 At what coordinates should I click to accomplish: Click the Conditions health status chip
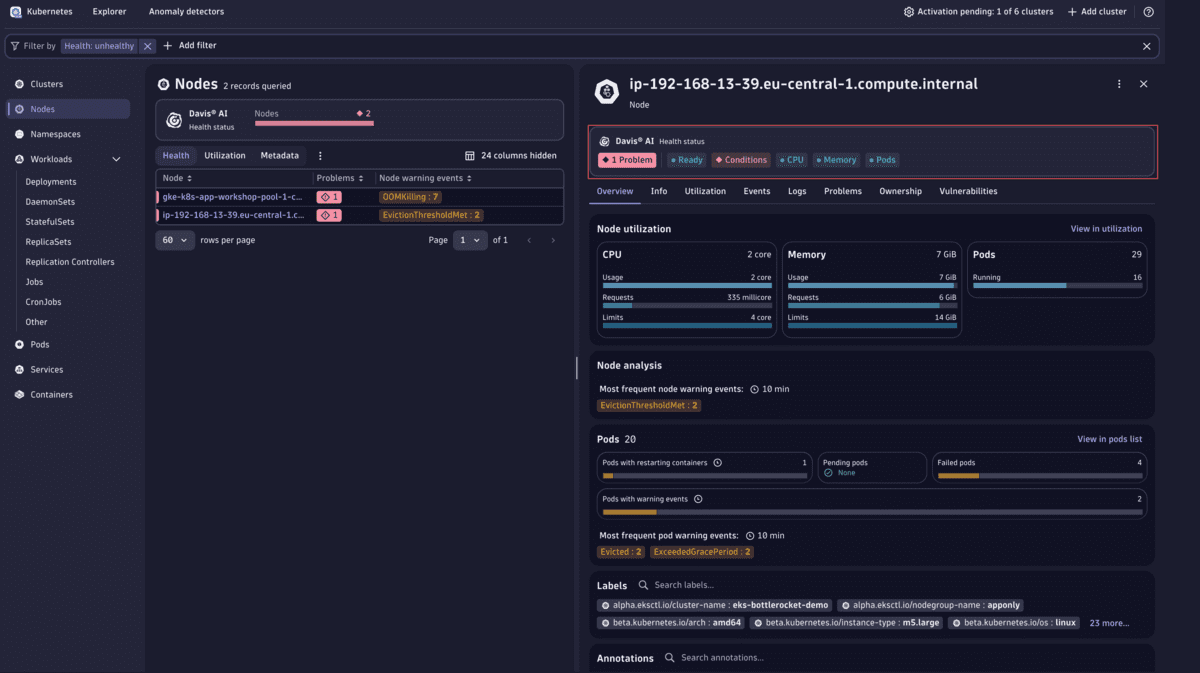coord(741,160)
